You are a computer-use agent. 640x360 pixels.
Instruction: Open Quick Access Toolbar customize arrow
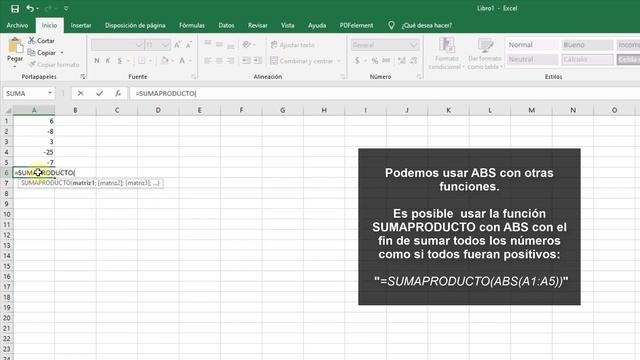pyautogui.click(x=66, y=9)
